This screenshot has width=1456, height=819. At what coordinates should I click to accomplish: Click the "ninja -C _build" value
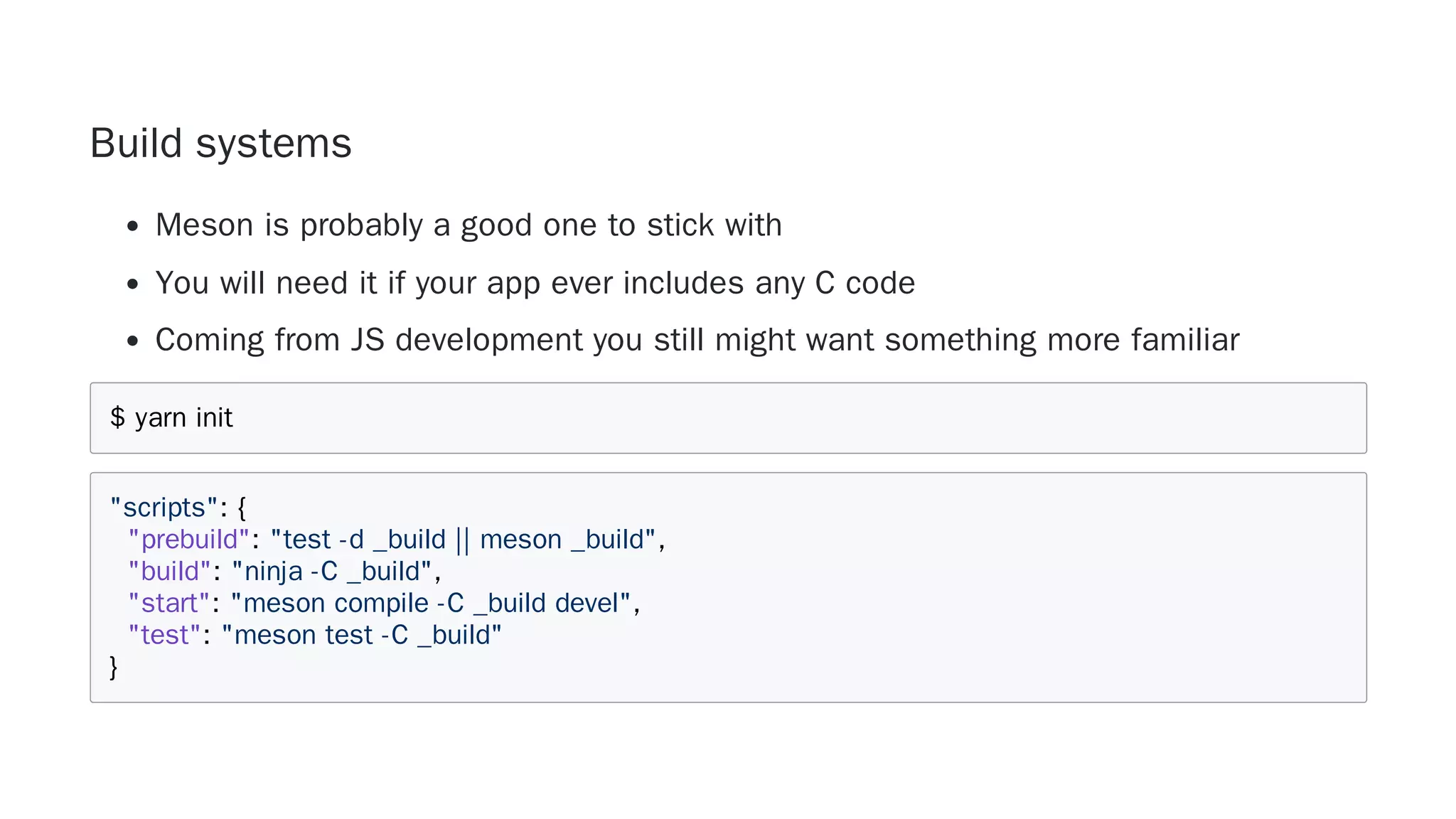pyautogui.click(x=332, y=572)
